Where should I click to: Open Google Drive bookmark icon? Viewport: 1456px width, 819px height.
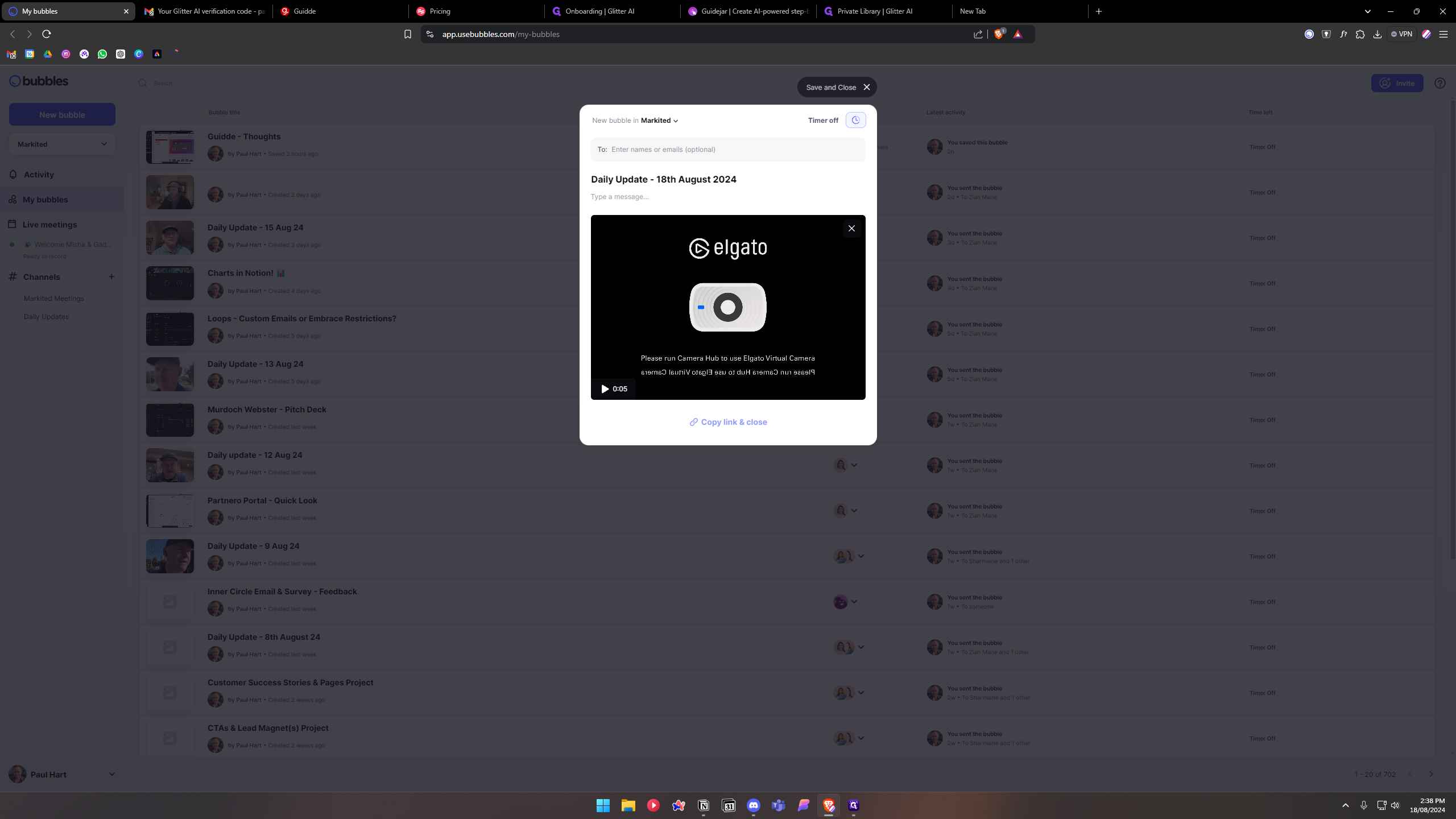[x=48, y=54]
